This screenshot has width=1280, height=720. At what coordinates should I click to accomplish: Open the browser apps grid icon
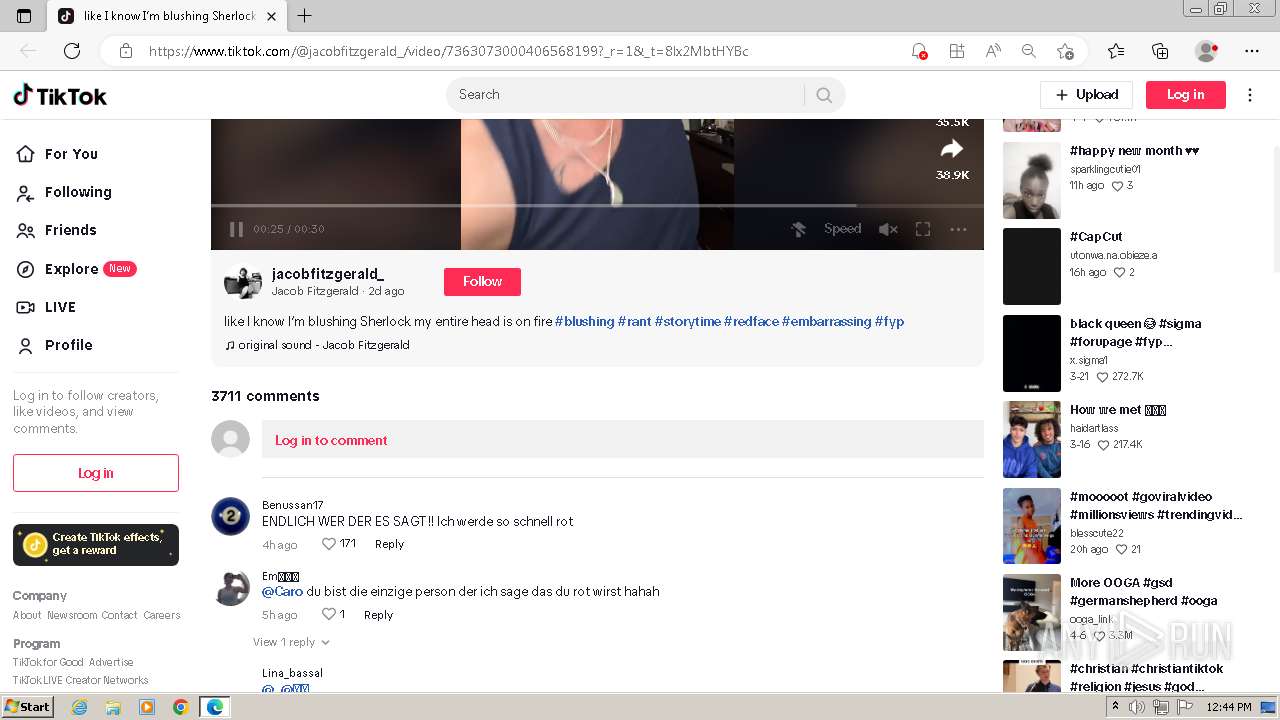(x=957, y=51)
